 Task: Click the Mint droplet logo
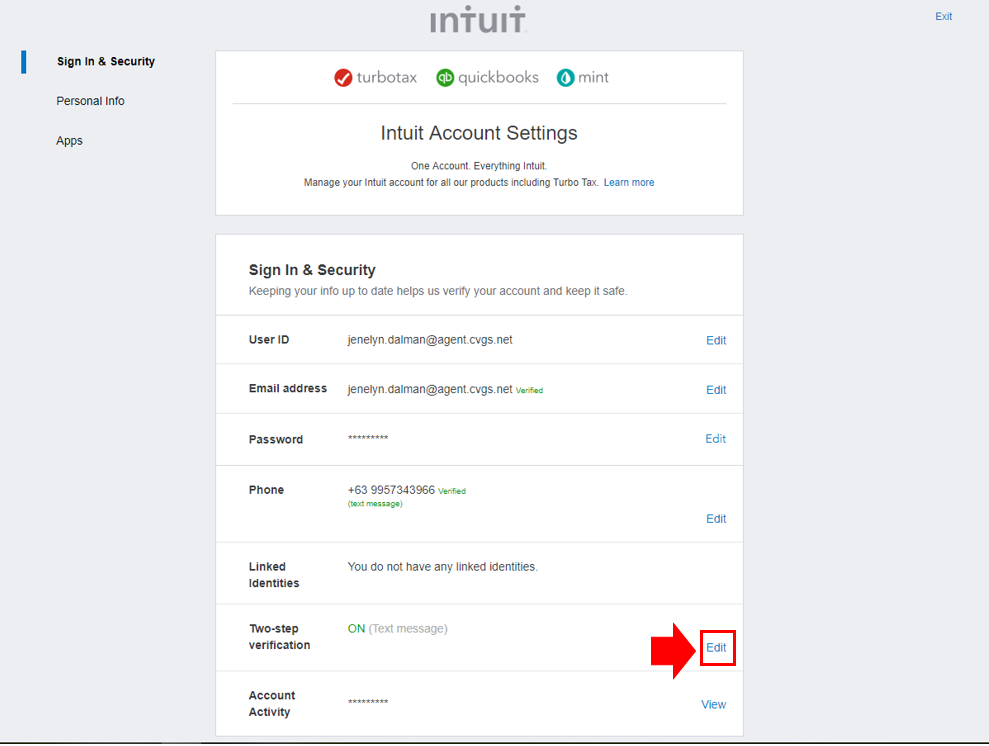pyautogui.click(x=565, y=78)
